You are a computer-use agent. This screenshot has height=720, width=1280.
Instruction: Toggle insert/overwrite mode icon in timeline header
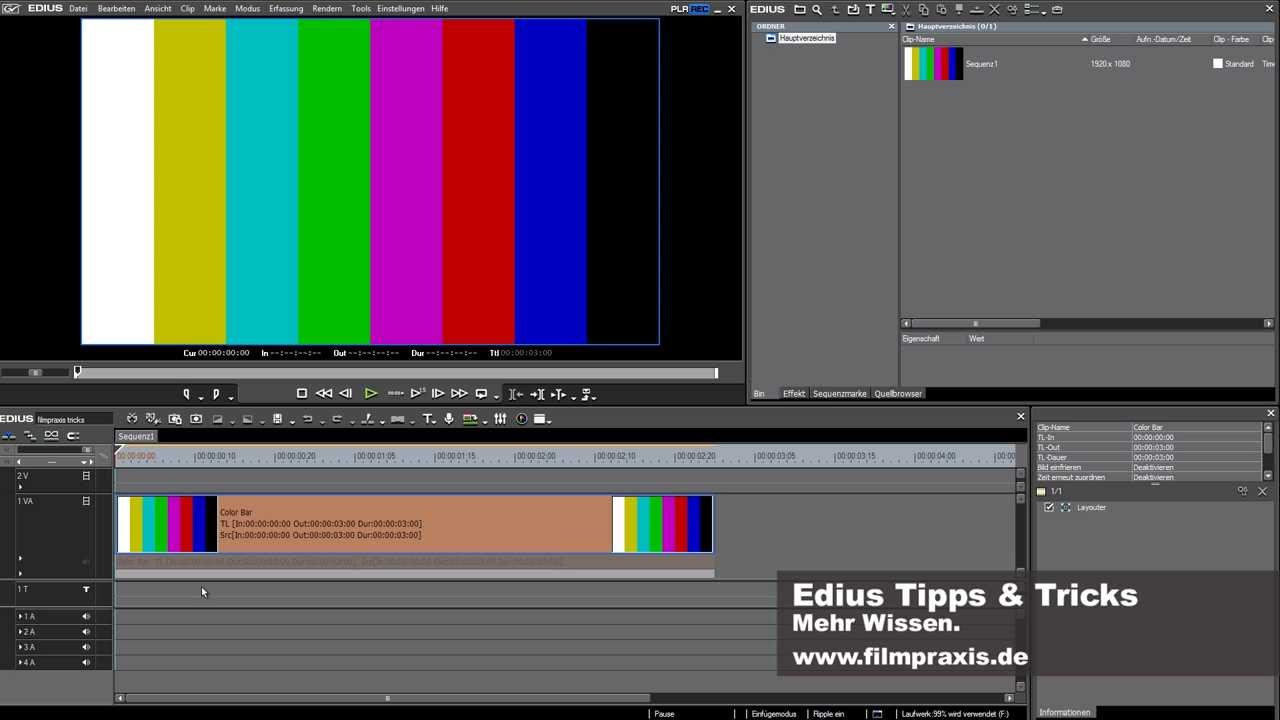click(10, 435)
